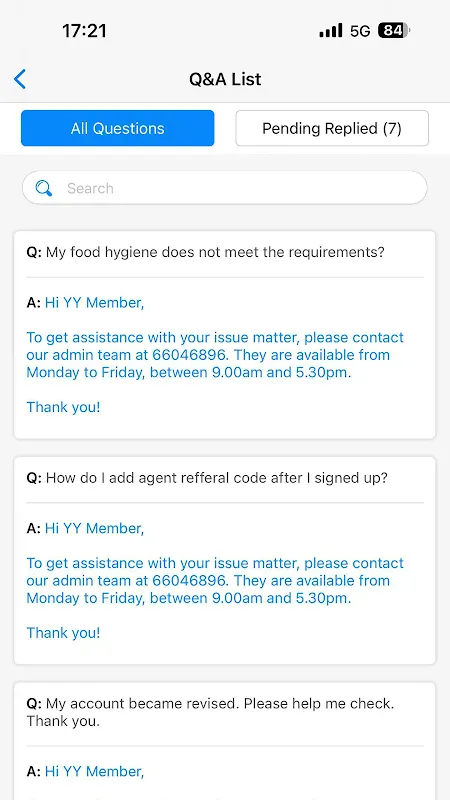This screenshot has height=800, width=450.
Task: Tap the Q&A List page title
Action: click(225, 79)
